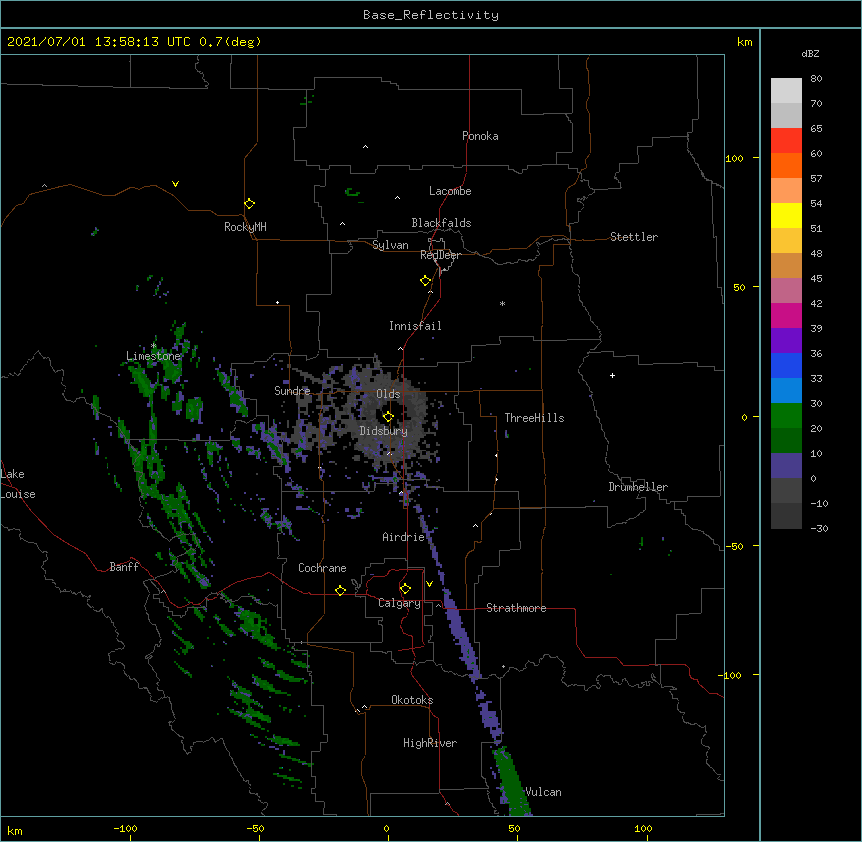Click the Didsbury city label
The height and width of the screenshot is (842, 862).
pyautogui.click(x=384, y=431)
